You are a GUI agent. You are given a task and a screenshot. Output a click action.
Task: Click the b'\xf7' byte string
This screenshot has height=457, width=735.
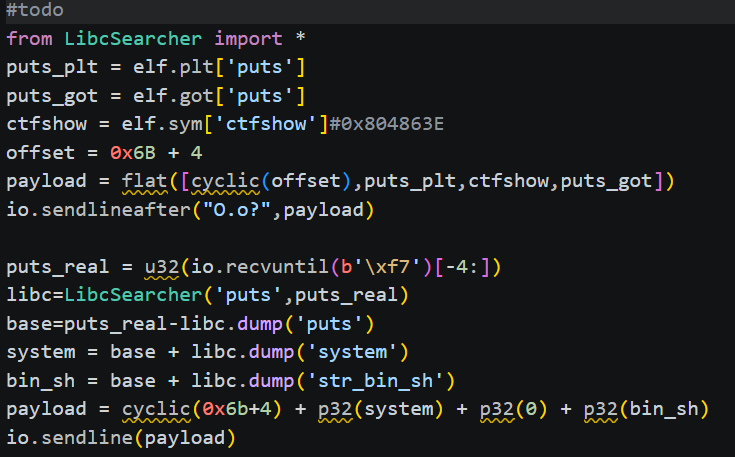(x=381, y=267)
